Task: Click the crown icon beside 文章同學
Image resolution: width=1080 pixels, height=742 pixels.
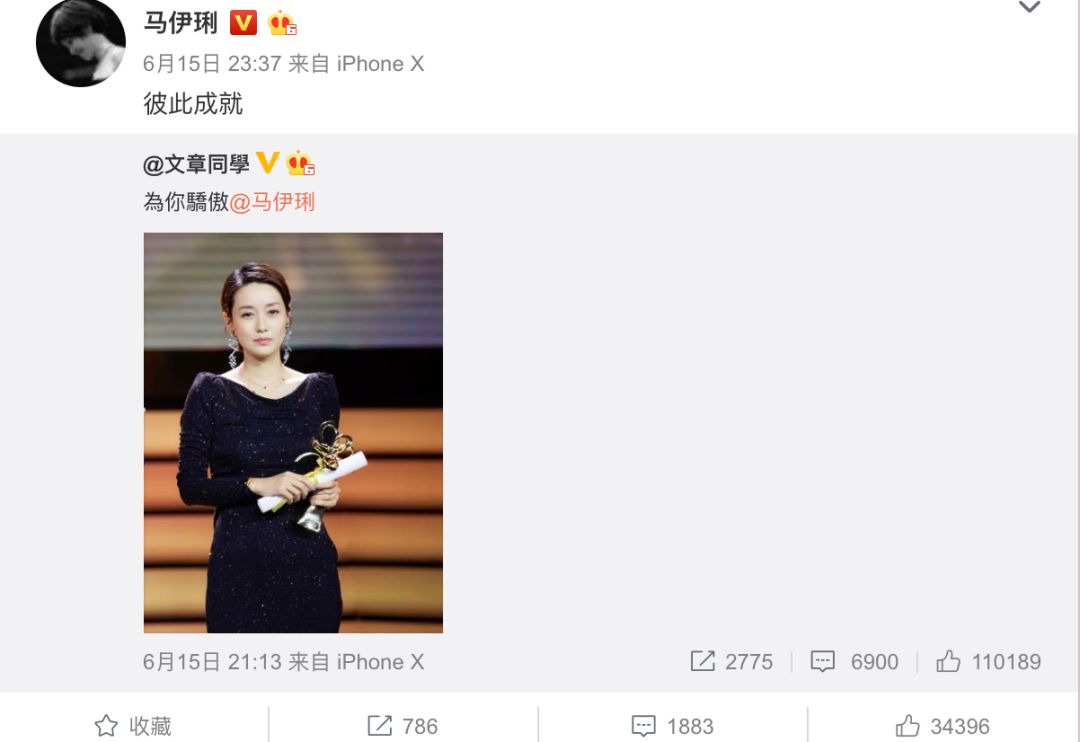Action: (300, 163)
